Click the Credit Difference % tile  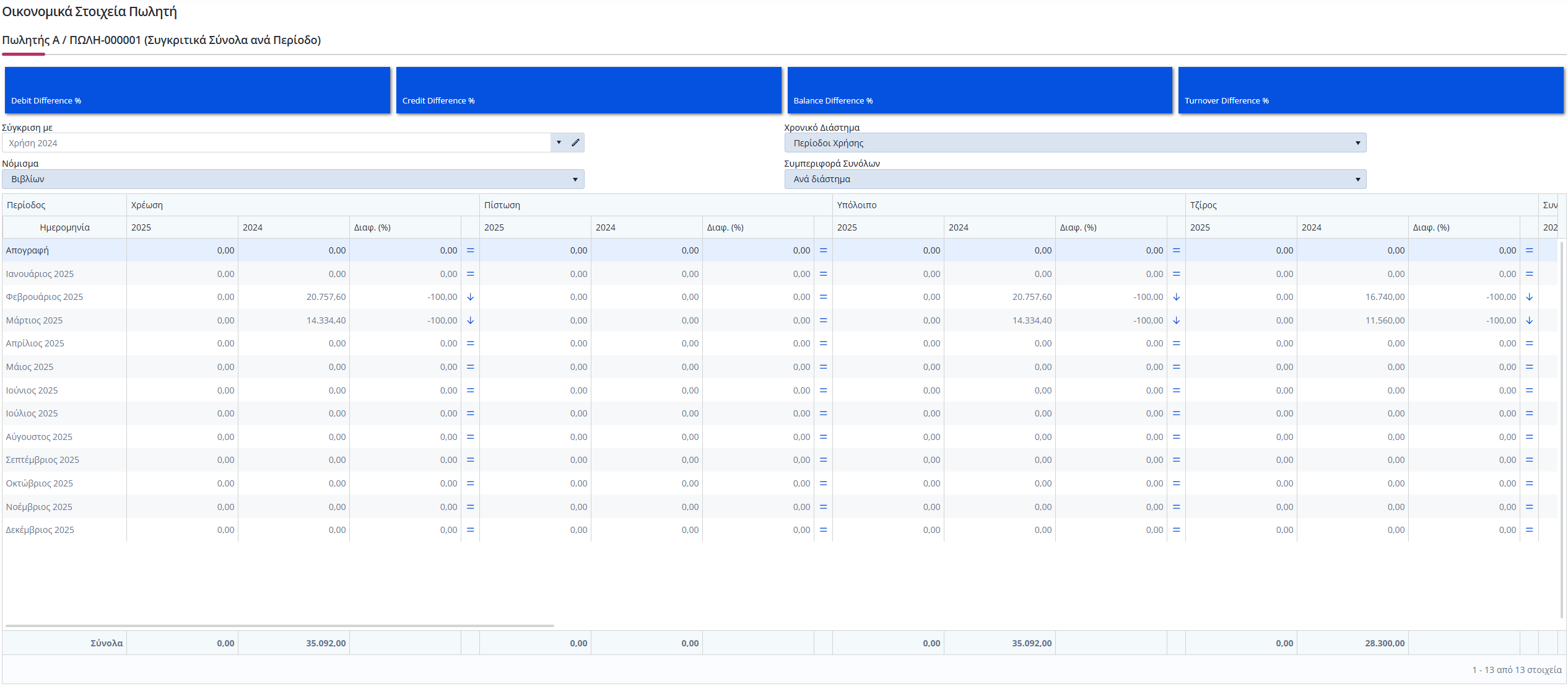coord(588,90)
